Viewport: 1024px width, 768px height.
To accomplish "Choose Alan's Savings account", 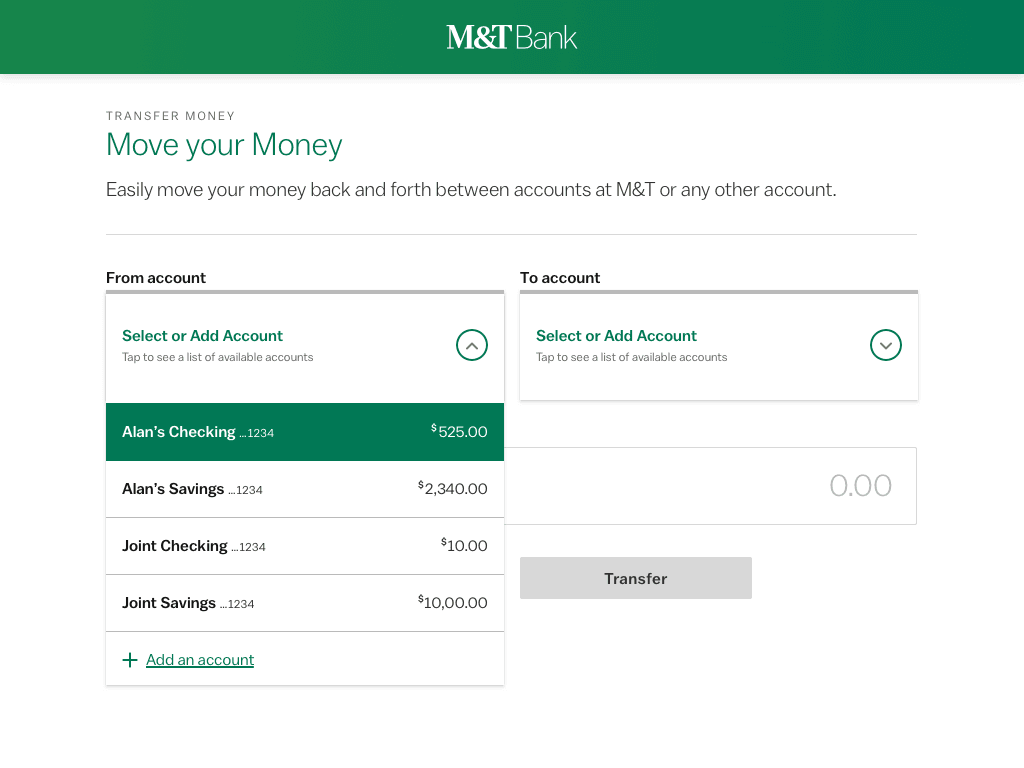I will [305, 489].
